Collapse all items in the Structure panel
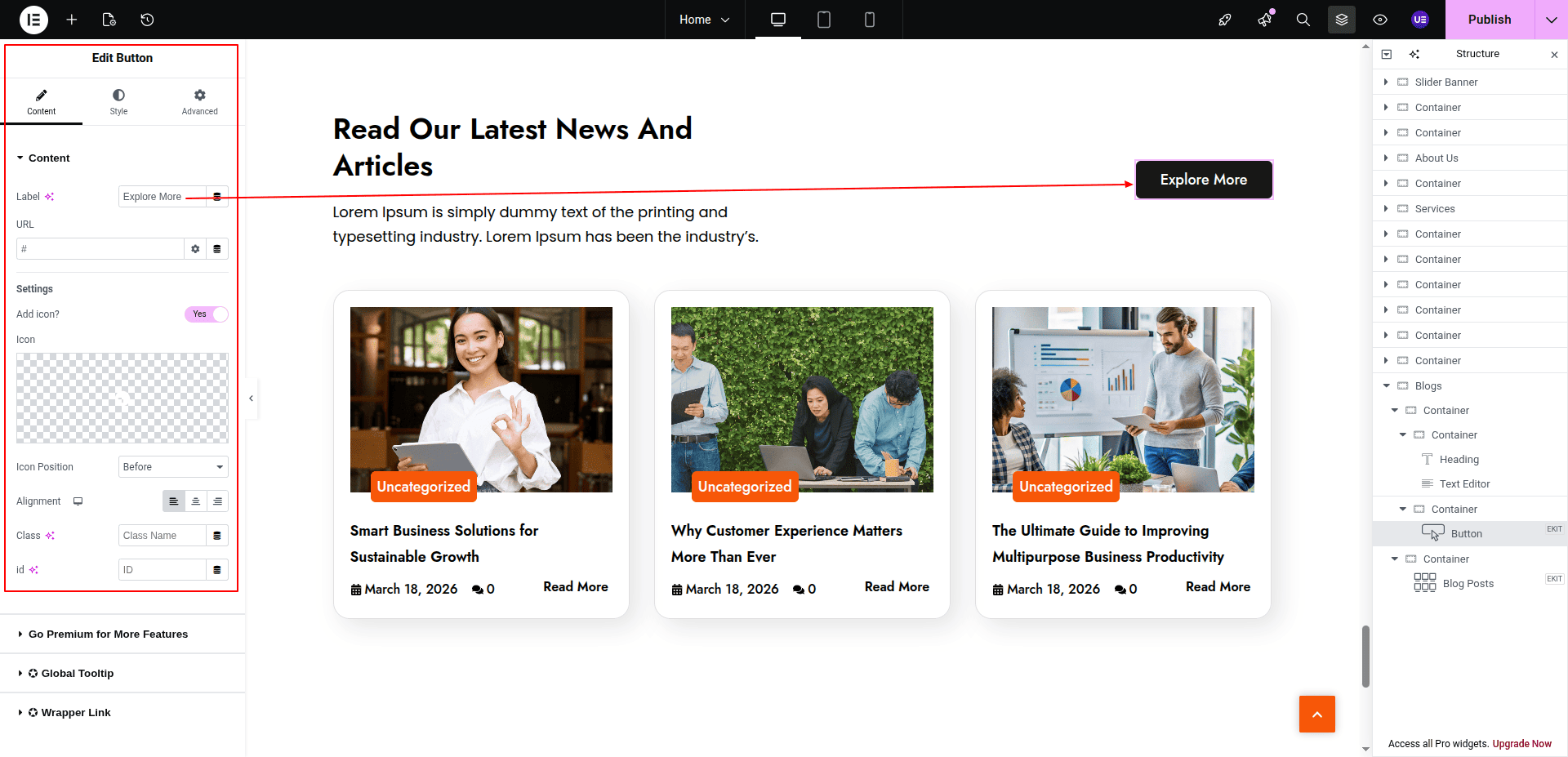 pos(1387,54)
